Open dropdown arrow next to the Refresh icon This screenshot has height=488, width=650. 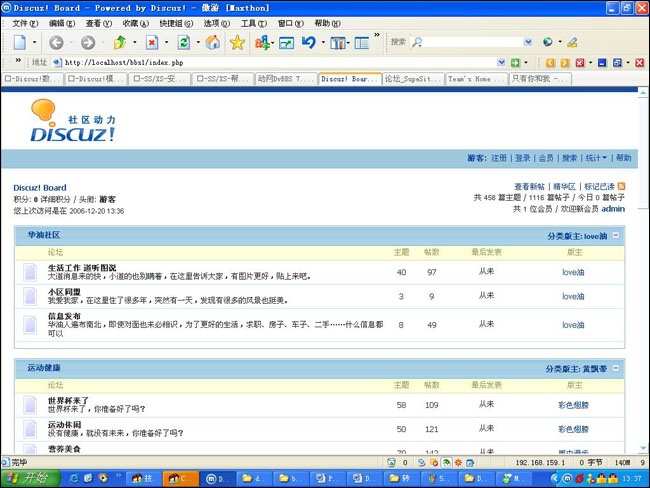click(x=198, y=42)
